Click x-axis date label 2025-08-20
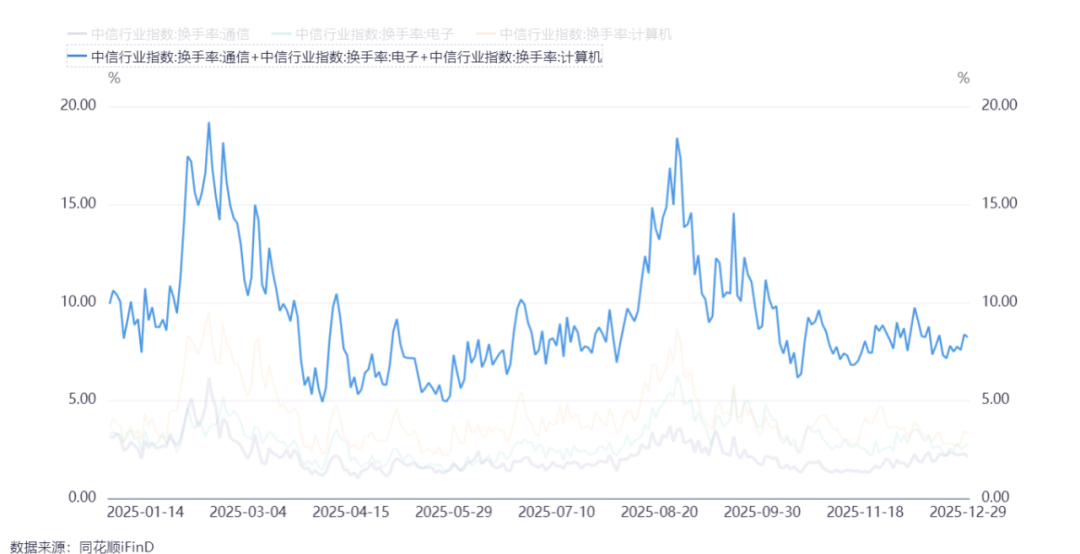This screenshot has width=1080, height=554. click(658, 512)
